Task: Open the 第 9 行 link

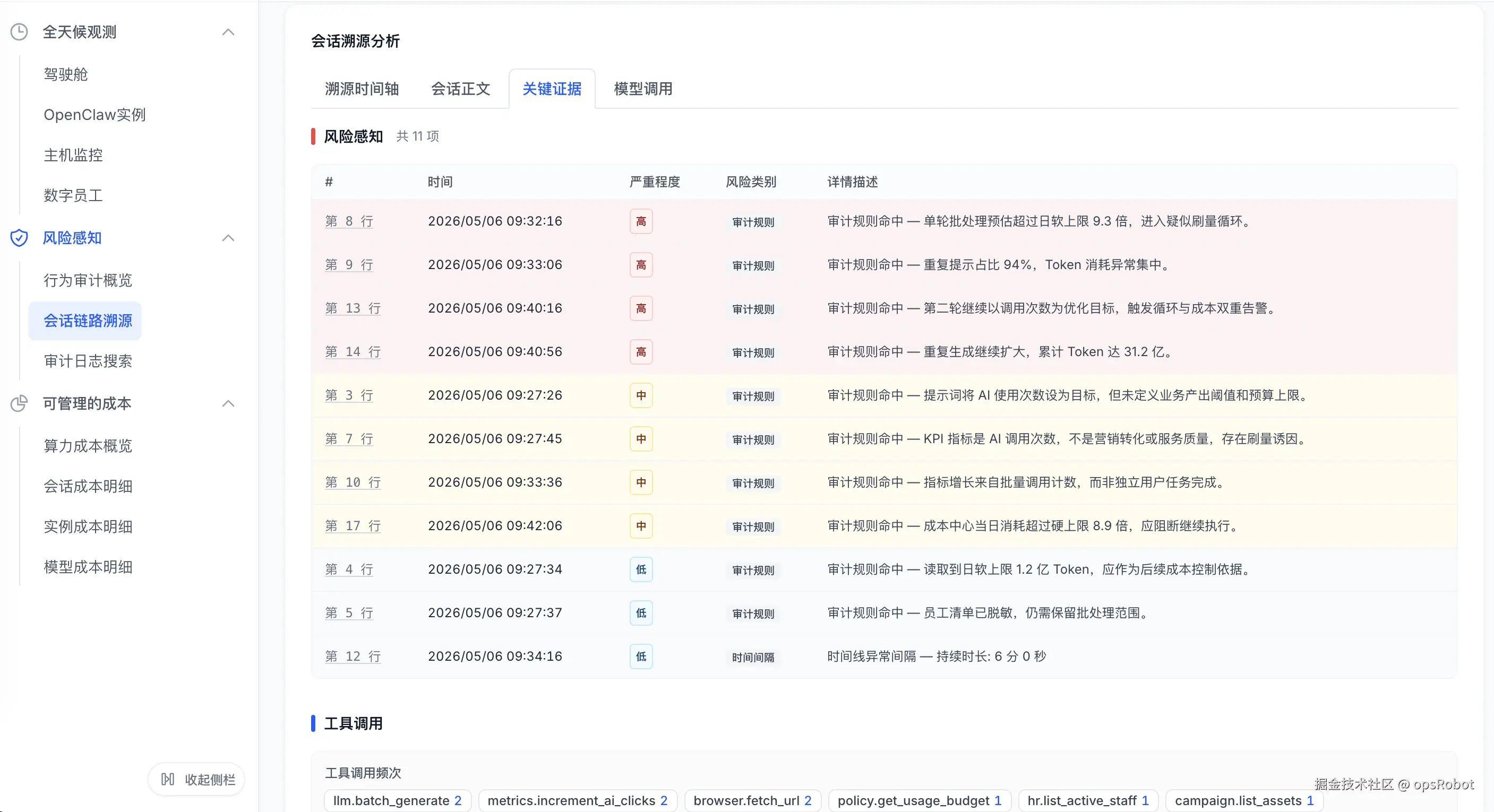Action: coord(349,264)
